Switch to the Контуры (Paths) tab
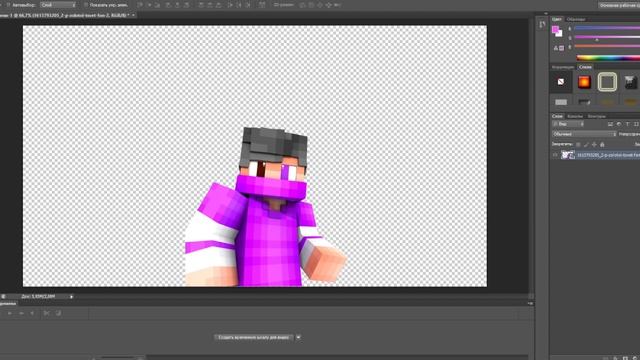This screenshot has width=640, height=360. [x=597, y=116]
